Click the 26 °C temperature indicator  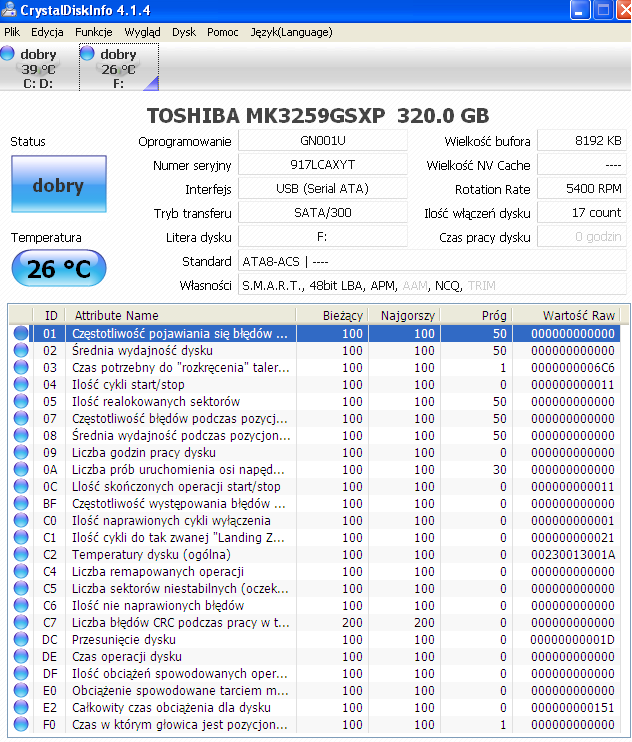click(59, 268)
